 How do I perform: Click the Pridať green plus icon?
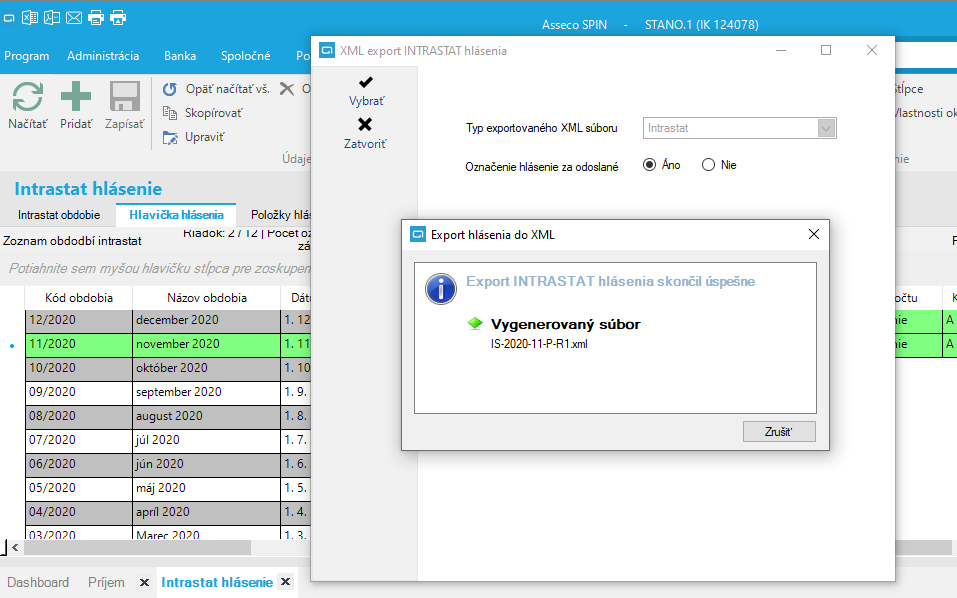(76, 97)
